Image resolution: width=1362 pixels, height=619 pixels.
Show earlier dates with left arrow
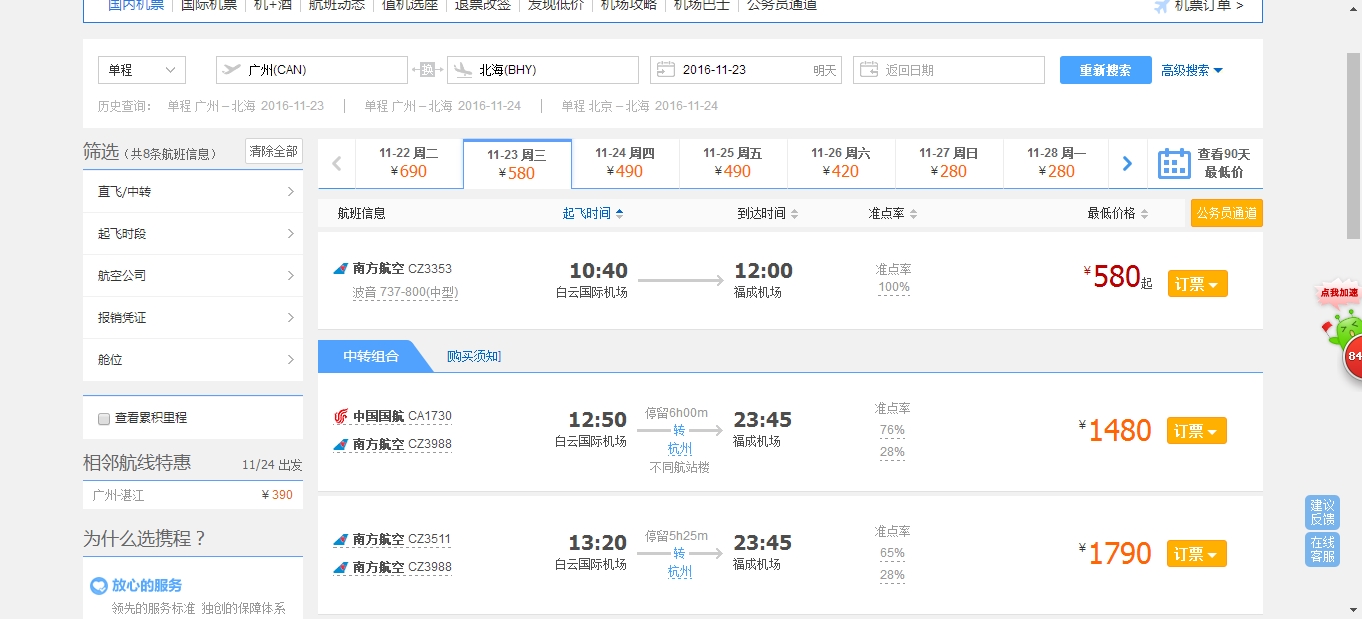click(337, 164)
